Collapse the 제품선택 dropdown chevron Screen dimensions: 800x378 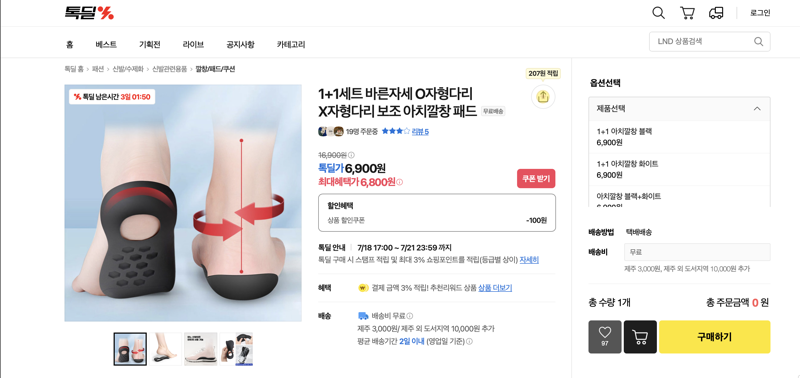click(x=757, y=109)
